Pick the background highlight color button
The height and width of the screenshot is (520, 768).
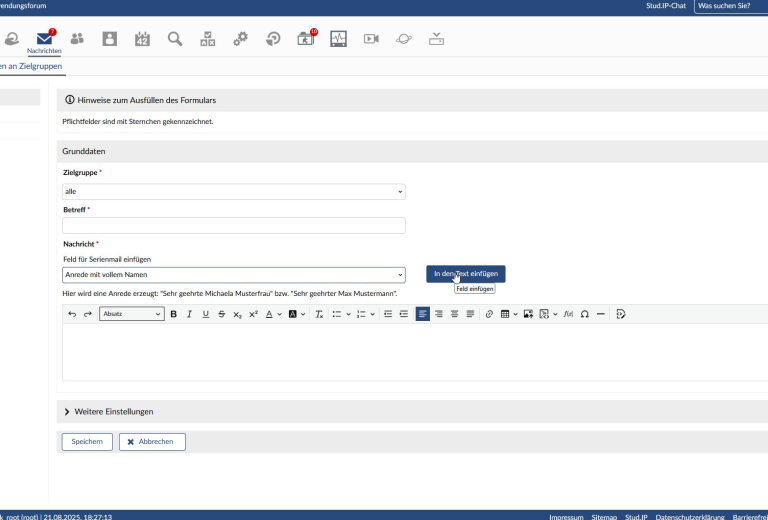pos(292,314)
